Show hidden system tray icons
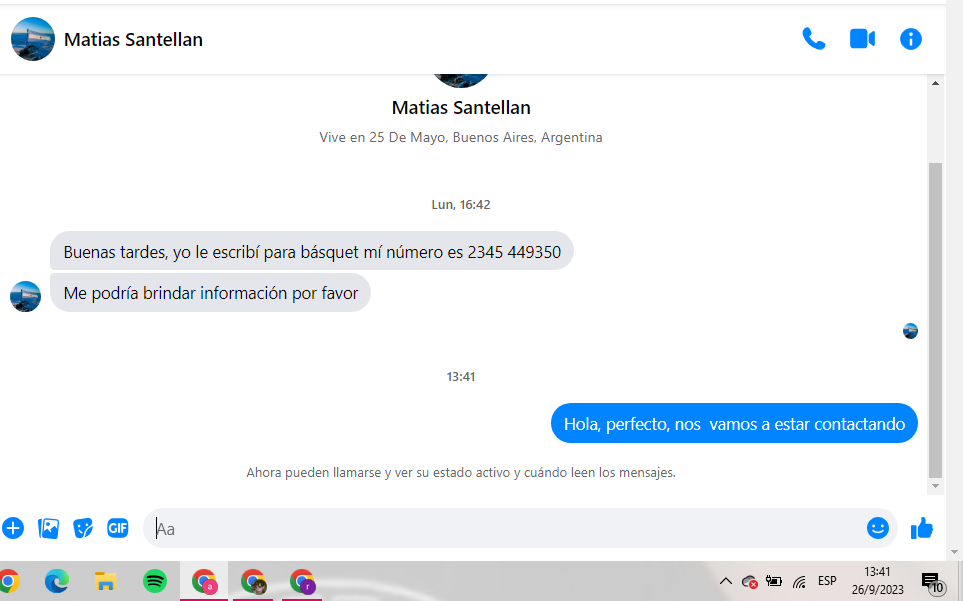 coord(725,581)
